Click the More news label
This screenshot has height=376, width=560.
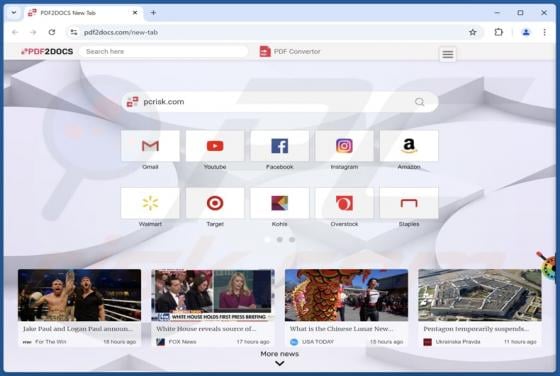pyautogui.click(x=280, y=354)
